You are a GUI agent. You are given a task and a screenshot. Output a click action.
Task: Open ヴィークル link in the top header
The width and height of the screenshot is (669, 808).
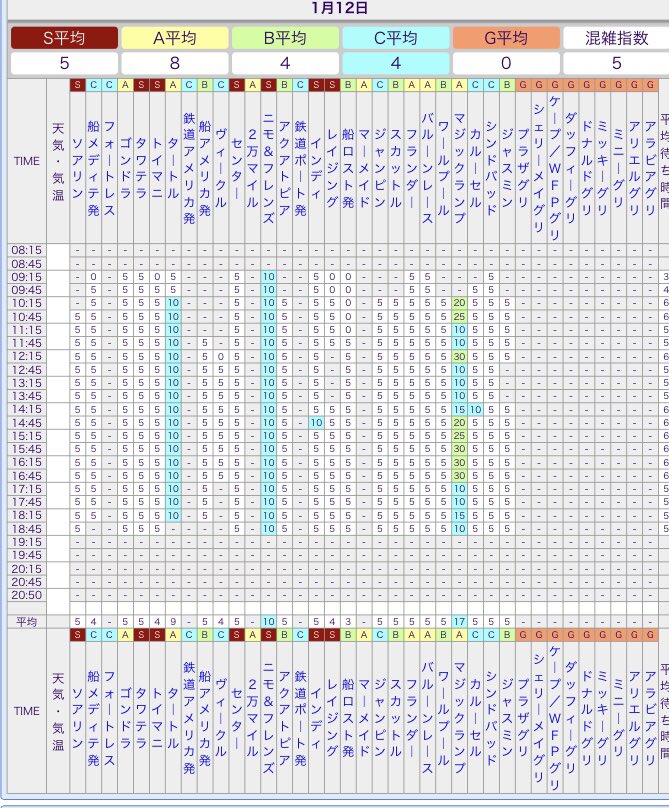point(221,168)
